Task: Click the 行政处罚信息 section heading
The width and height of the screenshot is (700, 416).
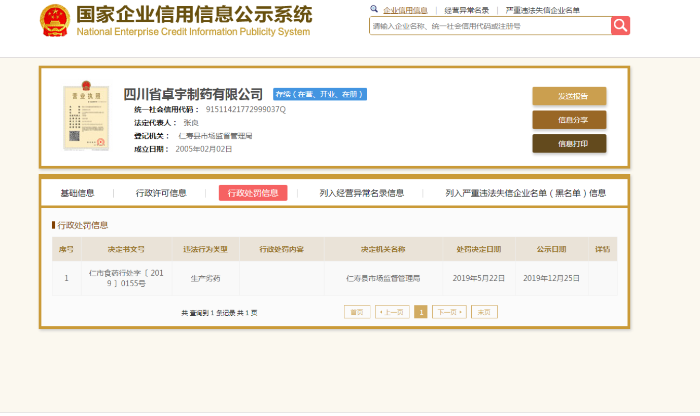Action: (x=83, y=225)
